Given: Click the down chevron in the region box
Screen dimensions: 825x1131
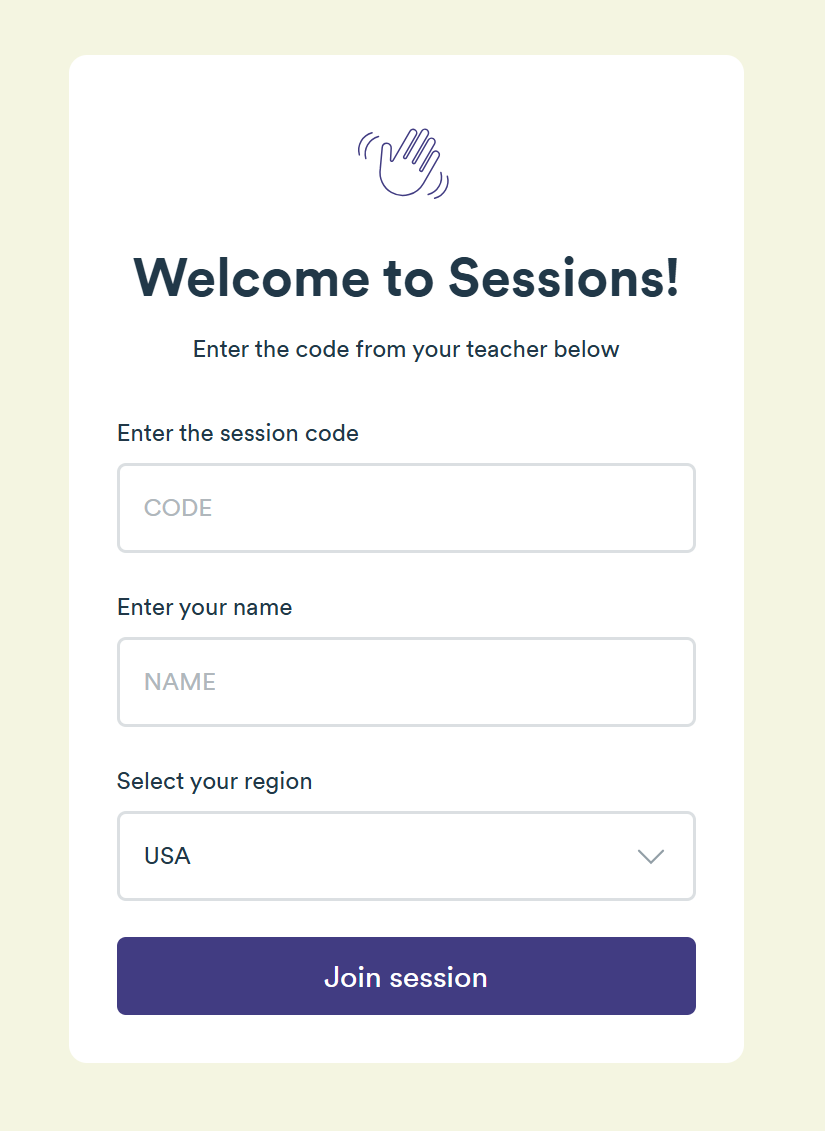Looking at the screenshot, I should [x=651, y=856].
